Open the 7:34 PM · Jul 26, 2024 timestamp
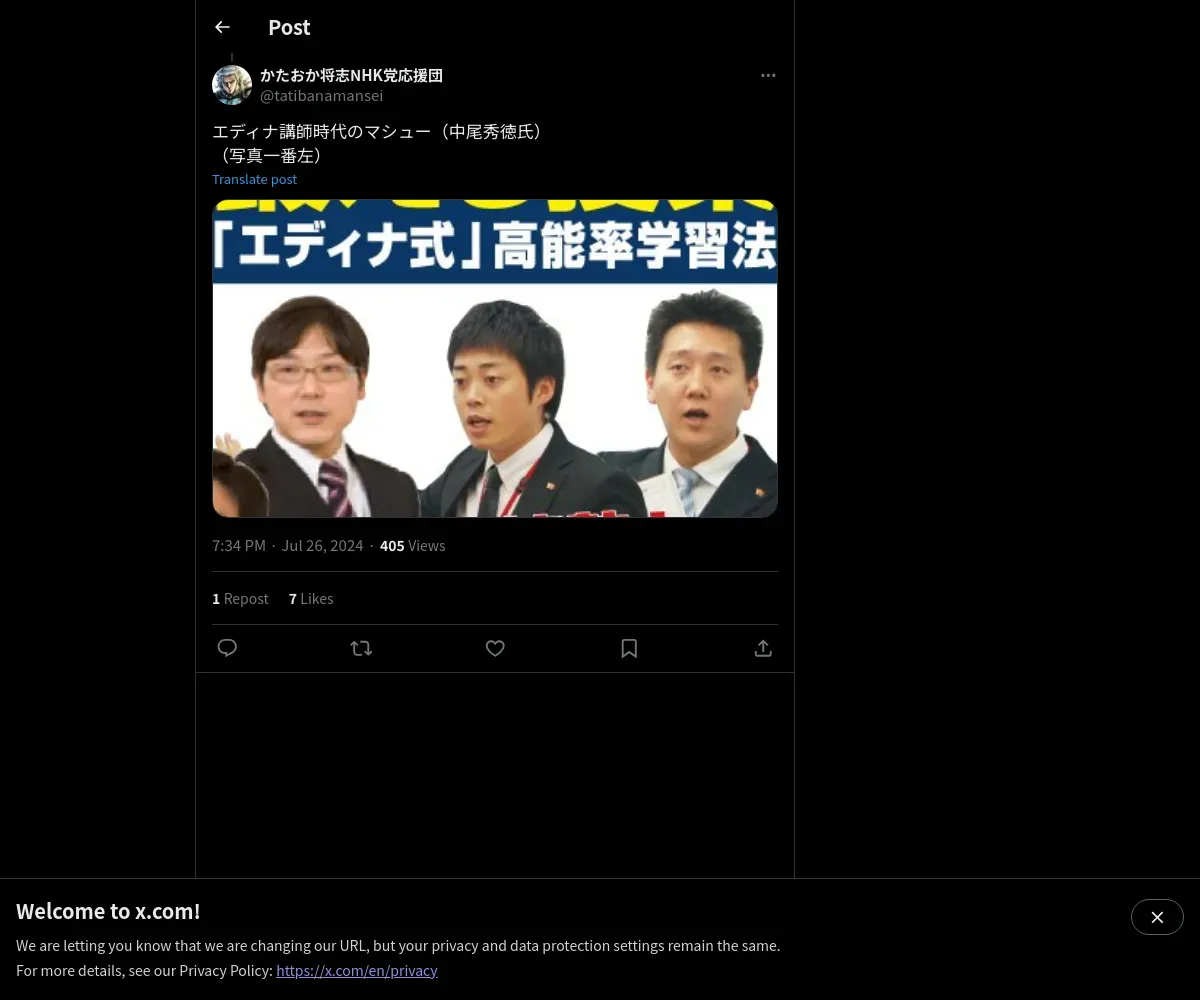 pos(287,545)
